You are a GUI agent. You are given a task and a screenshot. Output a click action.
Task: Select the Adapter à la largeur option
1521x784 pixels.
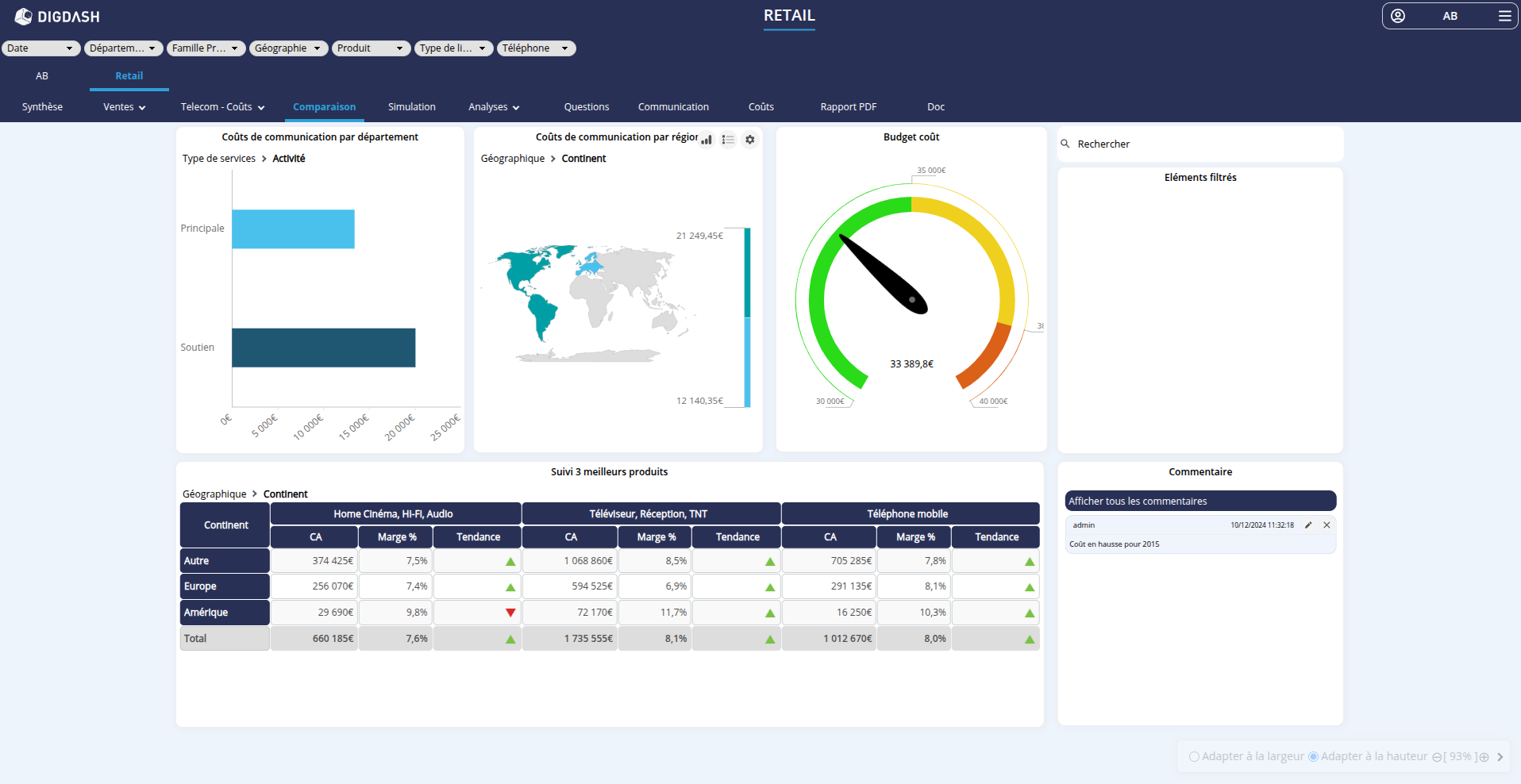(1194, 757)
